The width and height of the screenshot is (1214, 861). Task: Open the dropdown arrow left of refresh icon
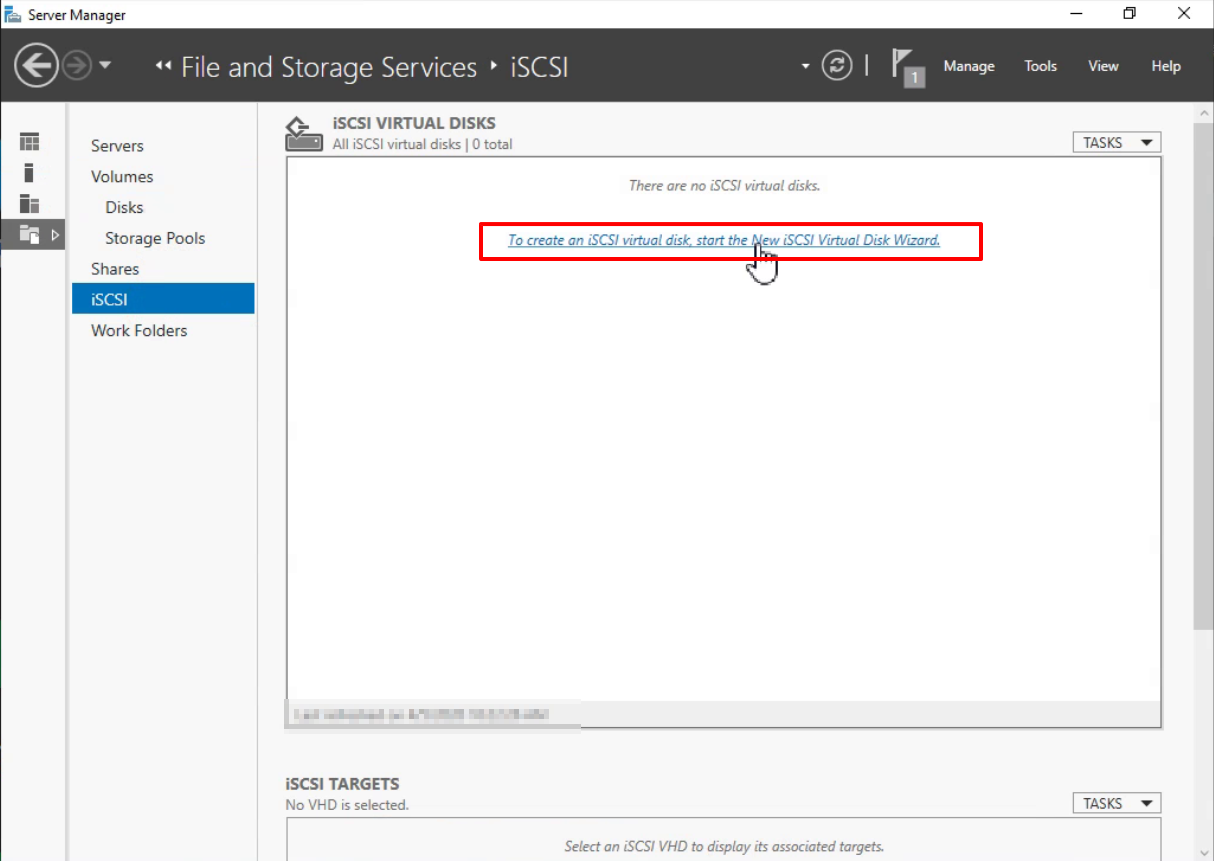pos(805,67)
